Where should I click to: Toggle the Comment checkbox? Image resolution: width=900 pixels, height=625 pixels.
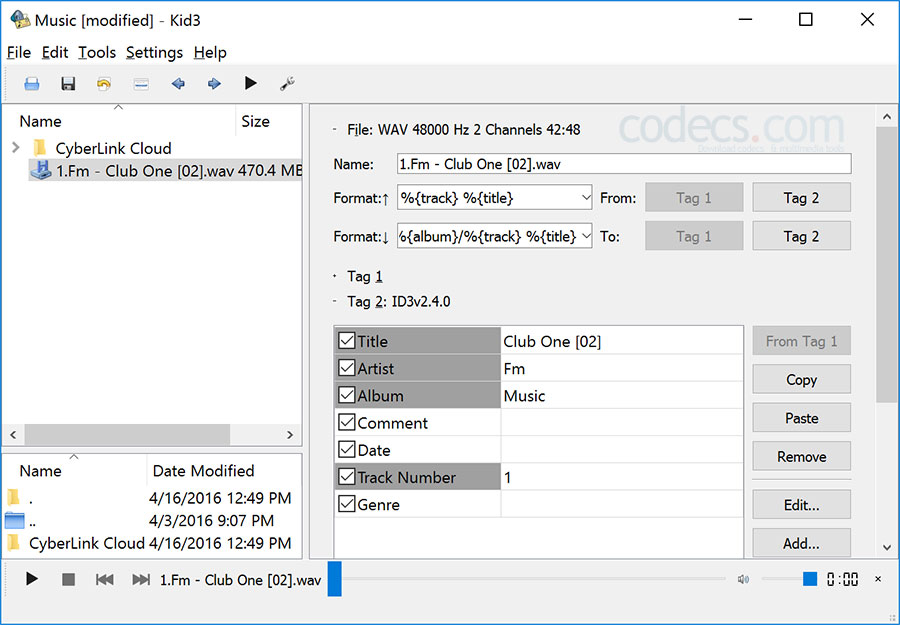pos(347,422)
